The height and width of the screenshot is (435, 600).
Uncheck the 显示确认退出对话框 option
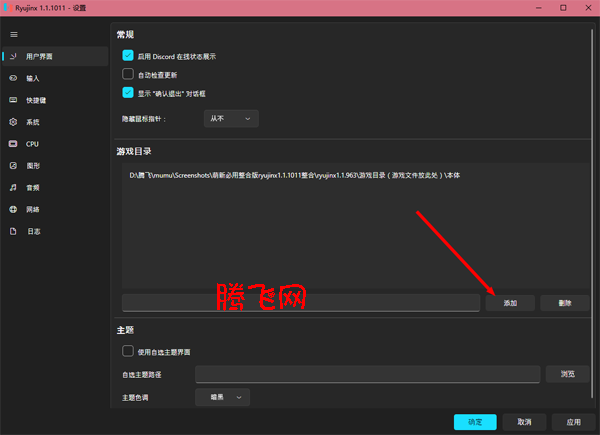click(x=128, y=93)
